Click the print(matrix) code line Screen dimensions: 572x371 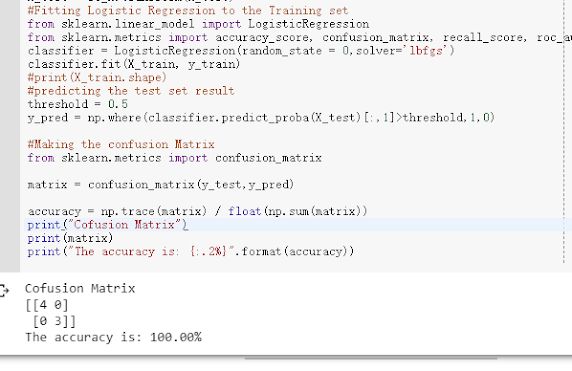(70, 239)
